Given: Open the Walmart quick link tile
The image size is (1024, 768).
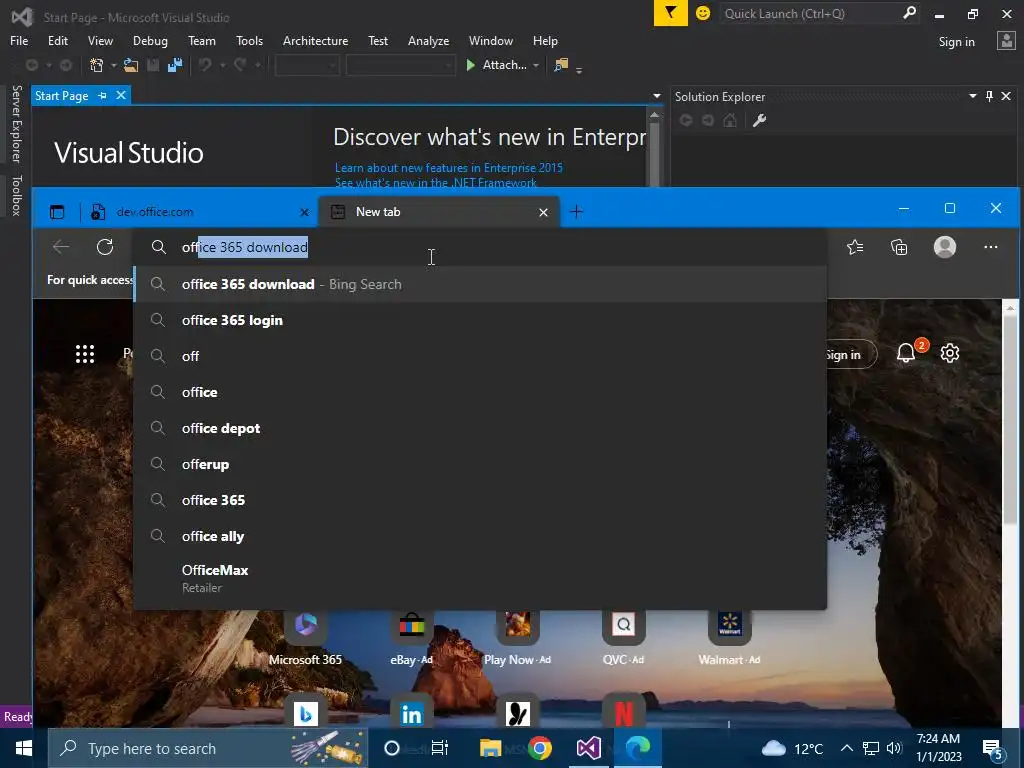Looking at the screenshot, I should (729, 639).
